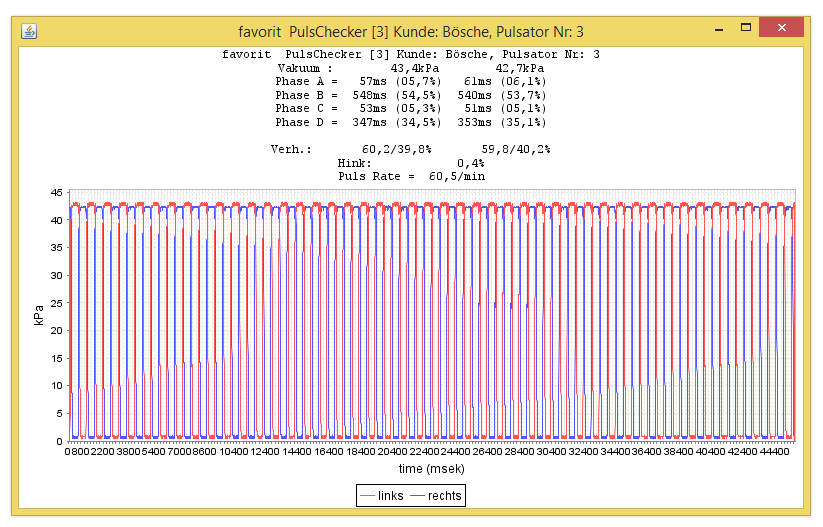Select the Vakuum value '43,4kPa'
The width and height of the screenshot is (823, 527).
(x=415, y=68)
